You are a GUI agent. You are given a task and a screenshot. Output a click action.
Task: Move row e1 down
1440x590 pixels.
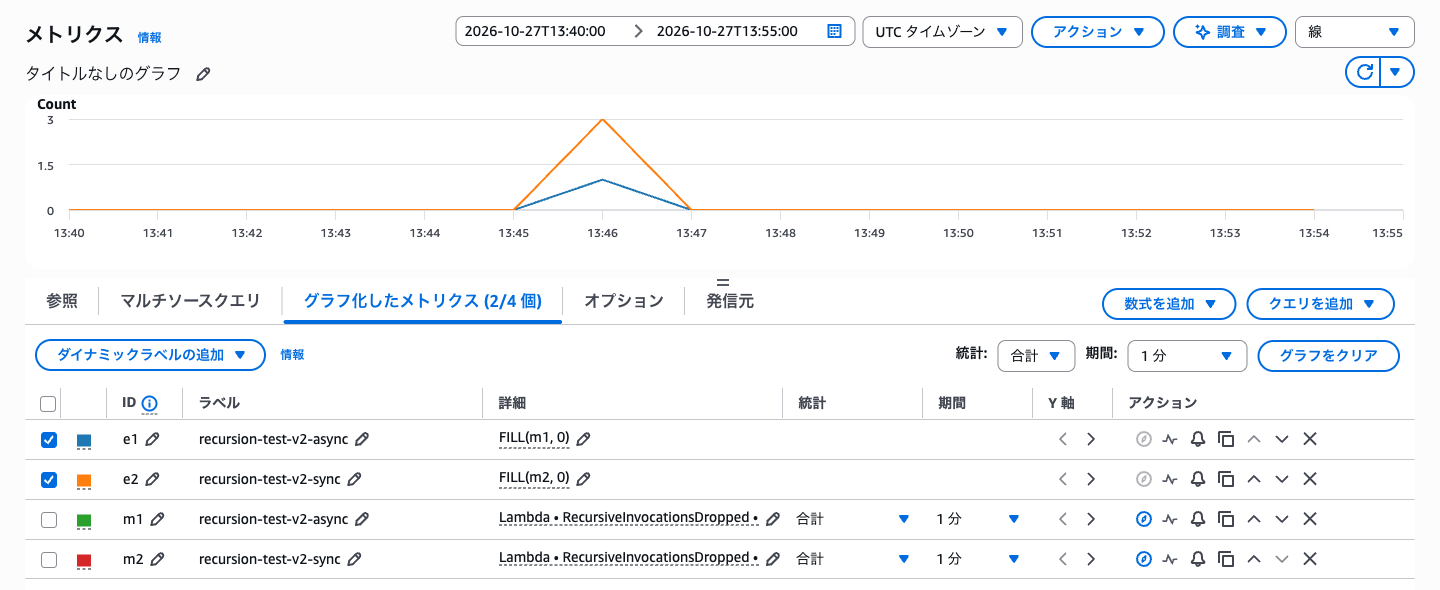click(x=1282, y=439)
